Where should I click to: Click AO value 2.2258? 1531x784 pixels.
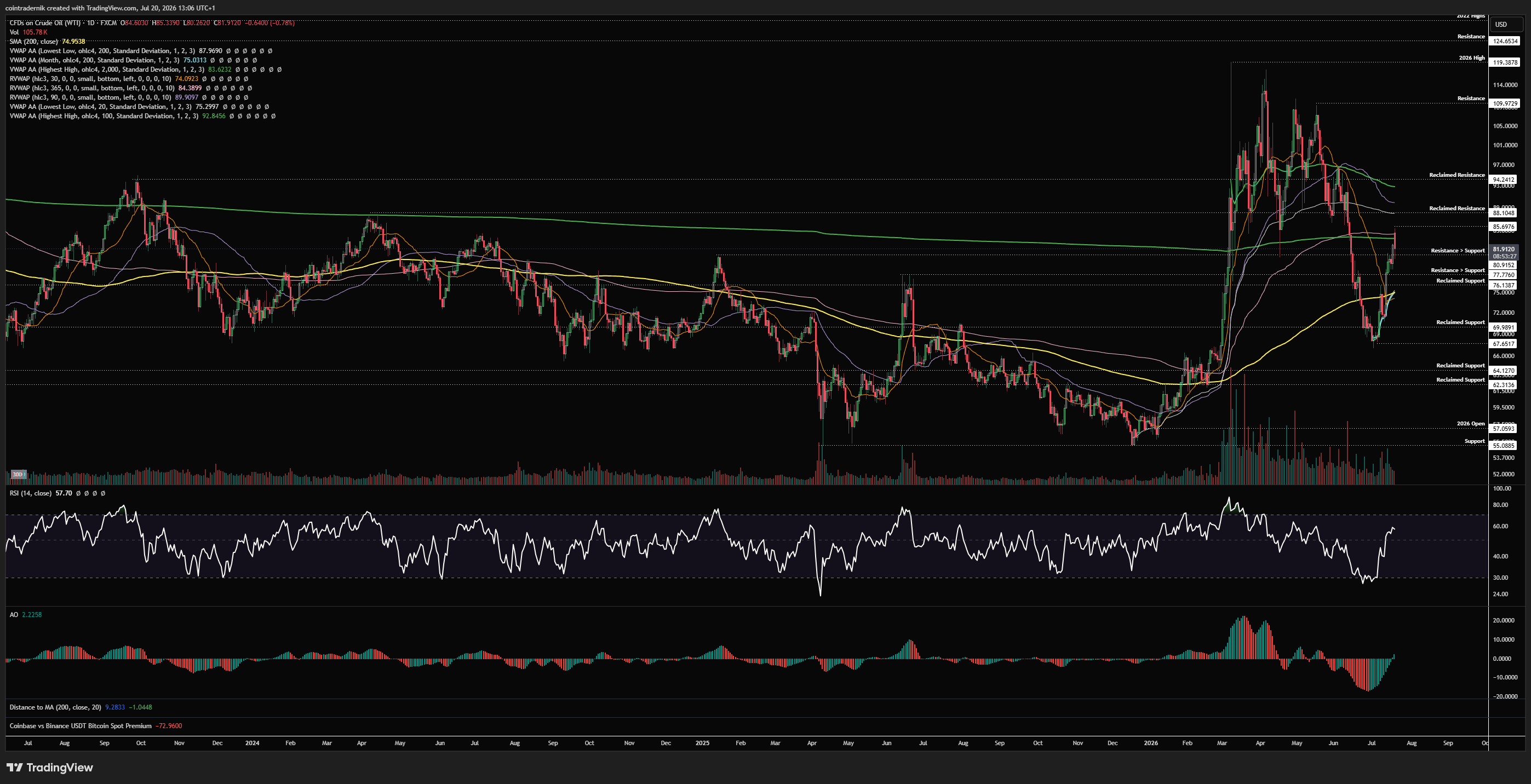[32, 615]
